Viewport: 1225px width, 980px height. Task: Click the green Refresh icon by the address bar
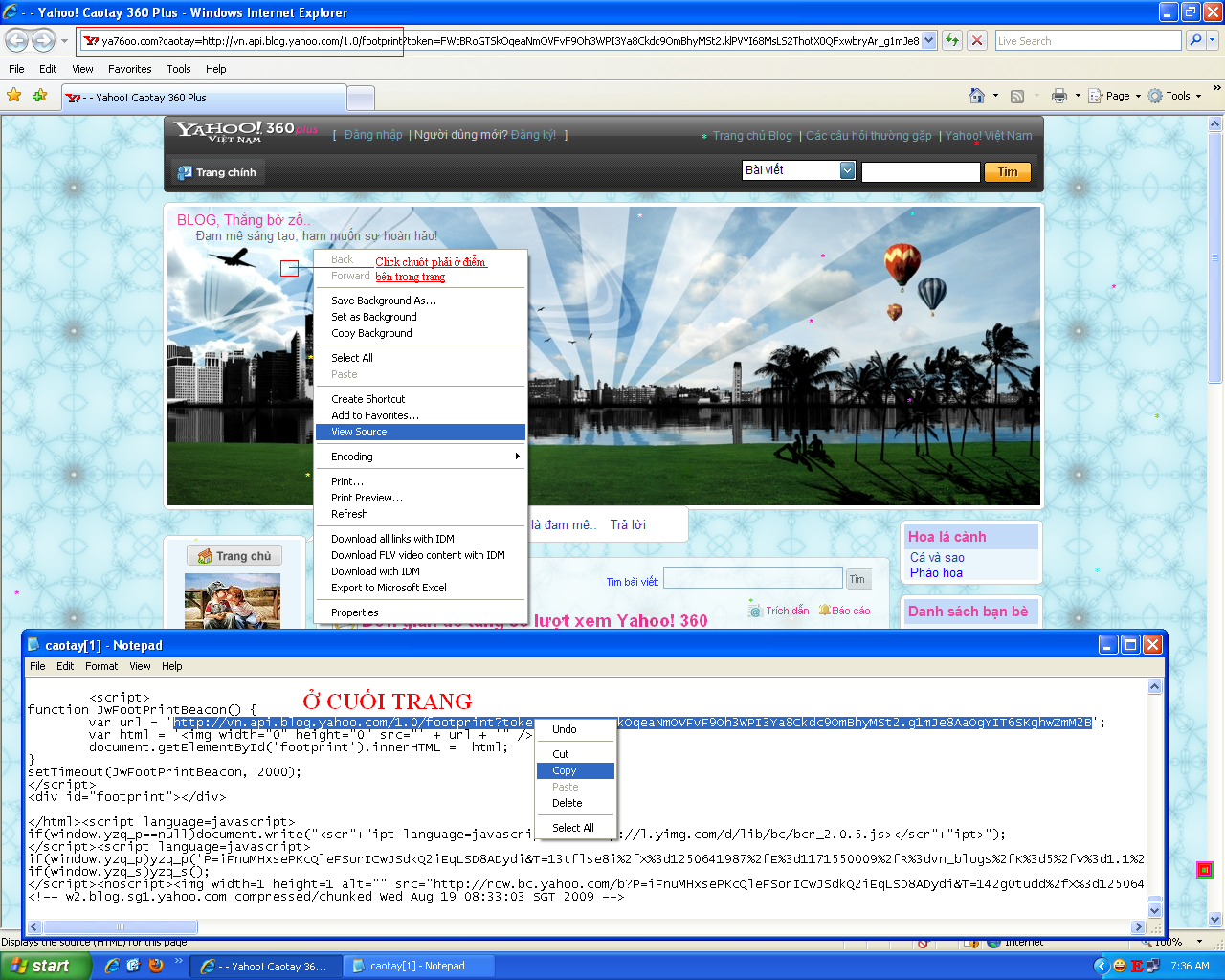point(952,40)
